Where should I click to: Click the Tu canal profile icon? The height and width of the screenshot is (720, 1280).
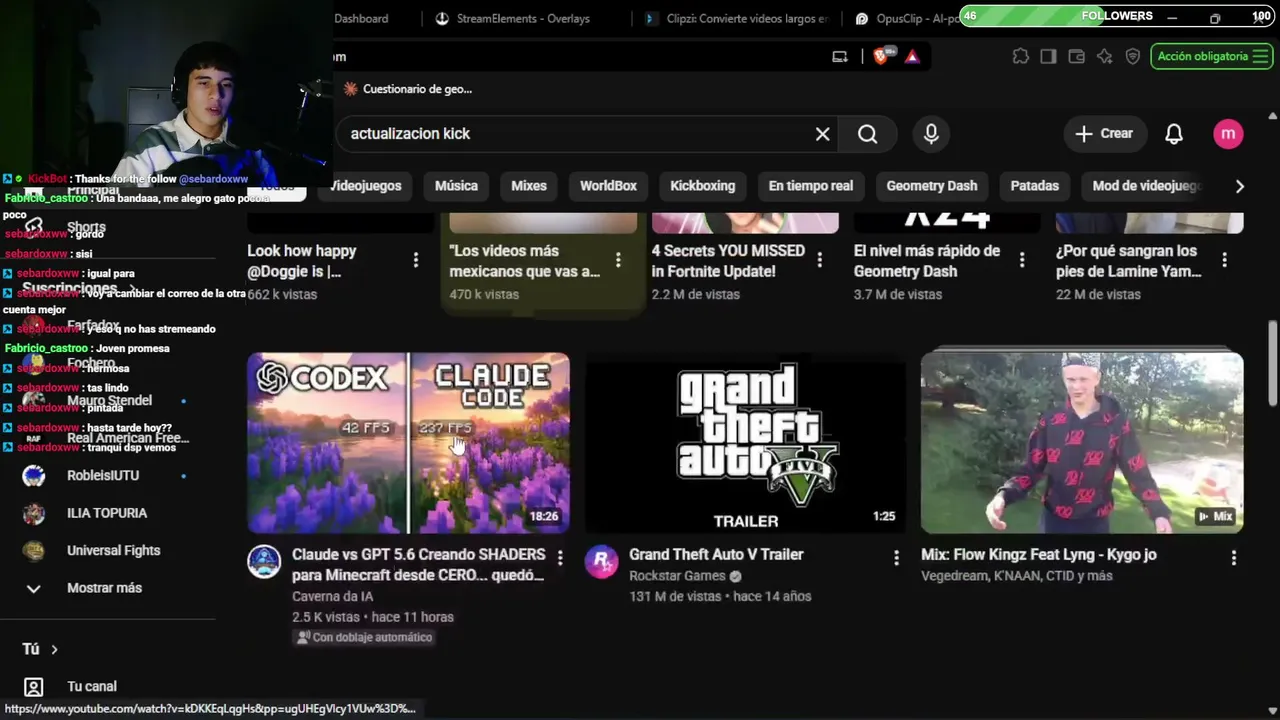(34, 687)
